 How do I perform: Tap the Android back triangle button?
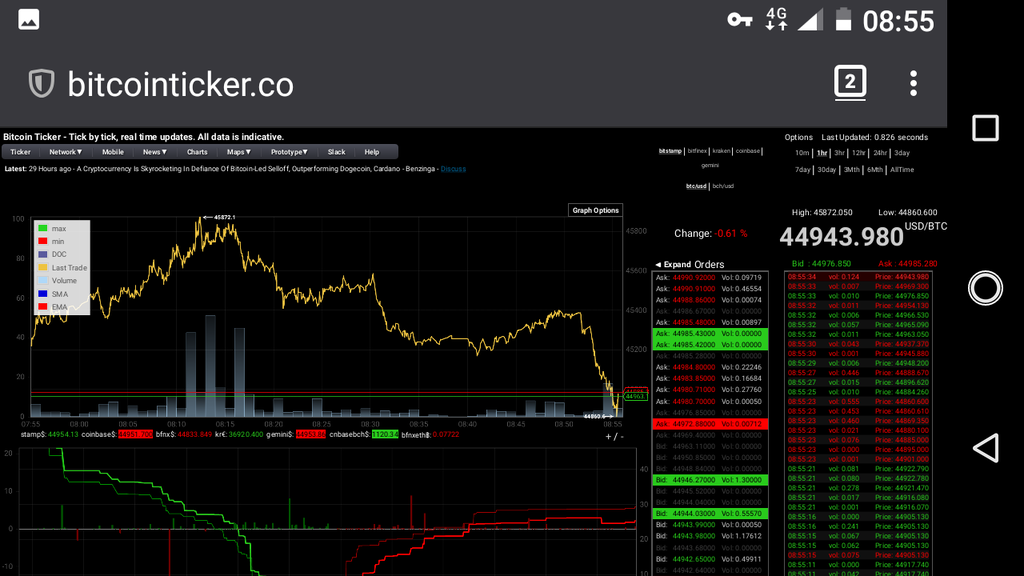[985, 448]
